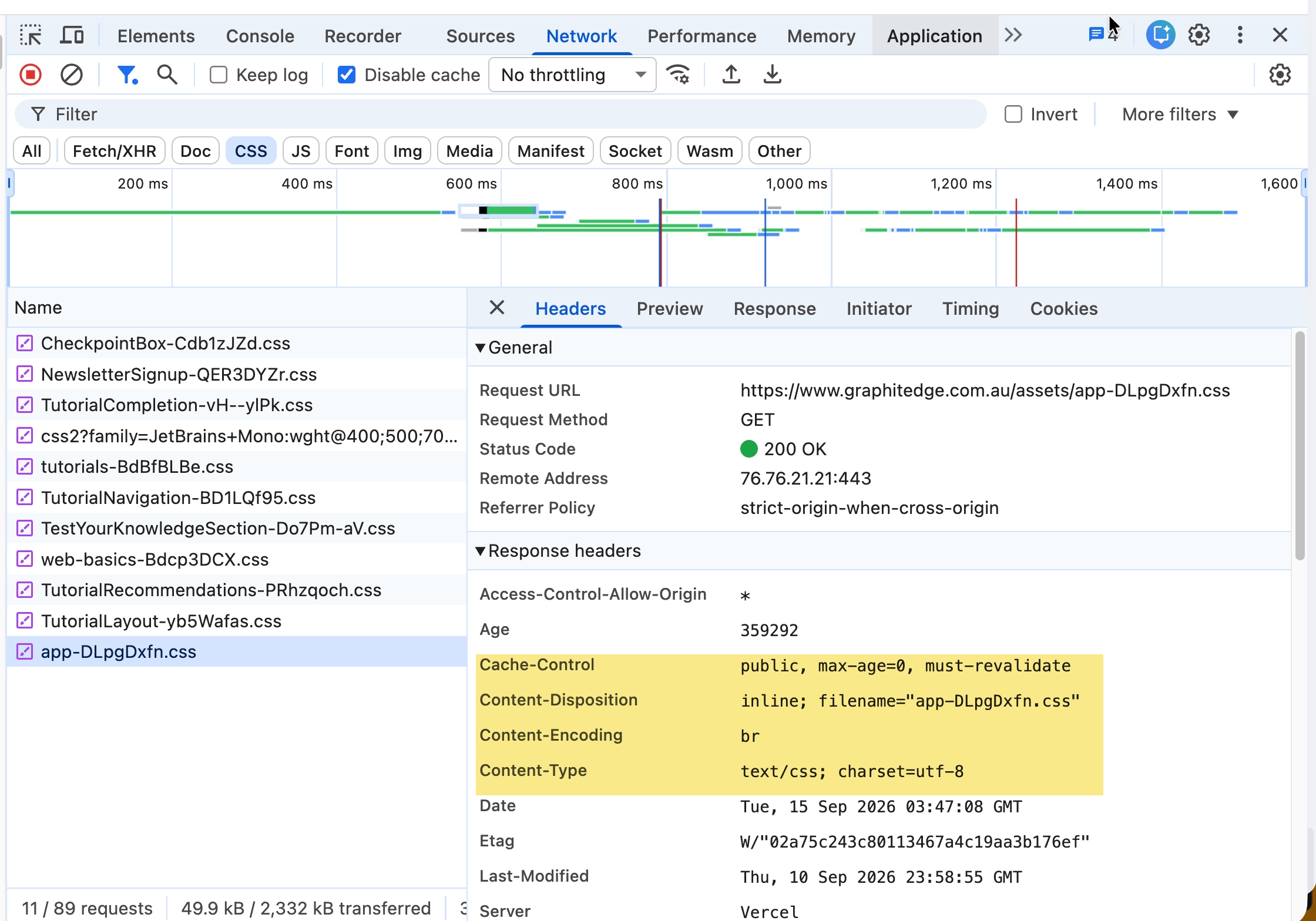
Task: Filter requests by Manifest type
Action: click(551, 151)
